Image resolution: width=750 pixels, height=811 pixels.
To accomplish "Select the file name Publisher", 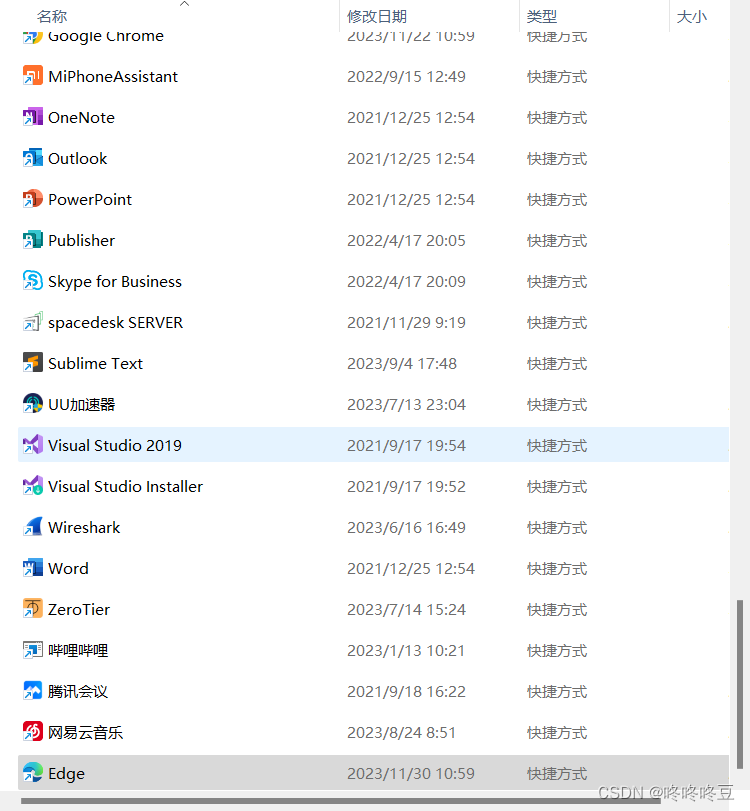I will click(x=81, y=241).
